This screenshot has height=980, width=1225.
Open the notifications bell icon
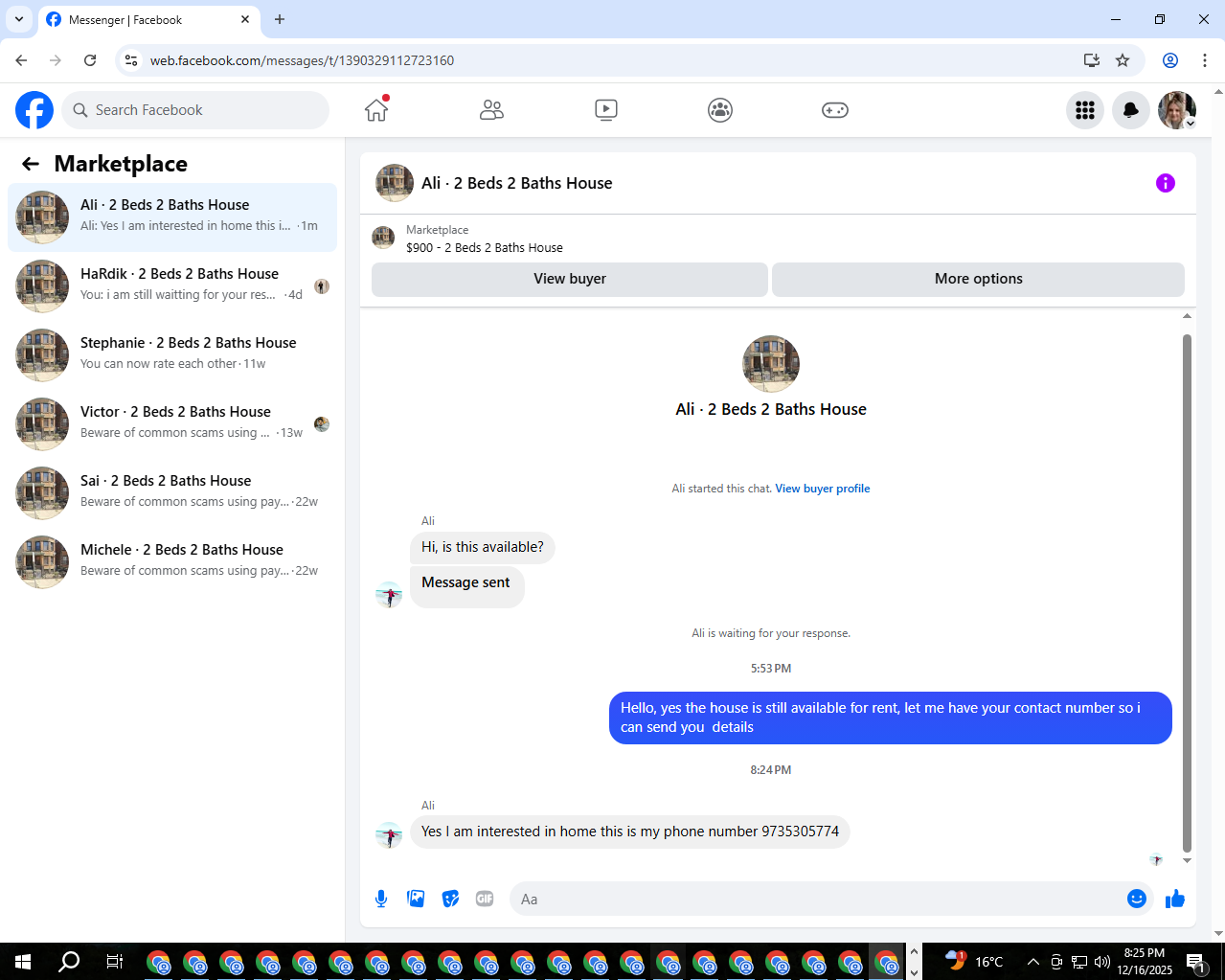click(x=1131, y=110)
